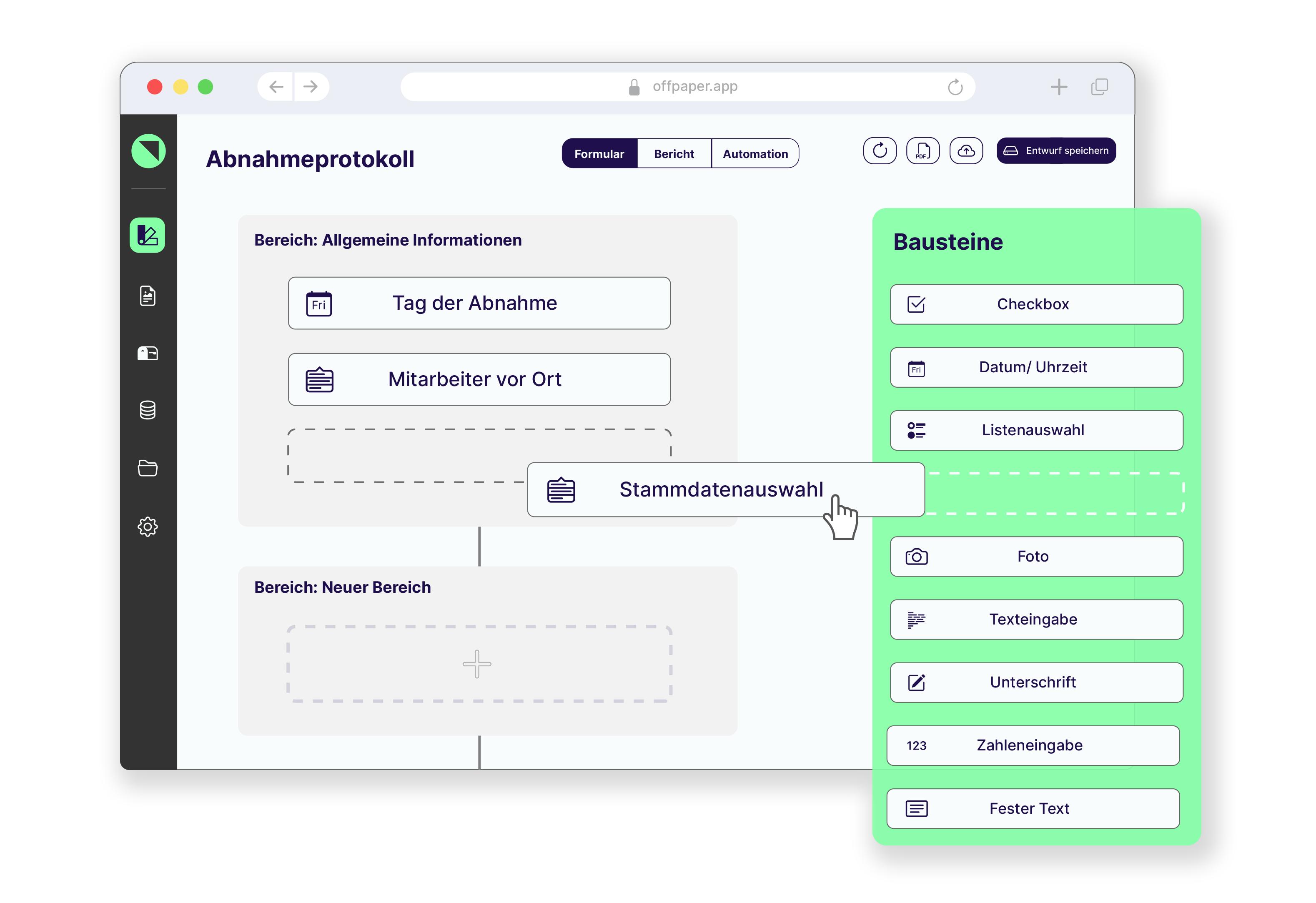Click Entwurf speichern button
Screen dimensions: 1316x903
tap(1056, 150)
